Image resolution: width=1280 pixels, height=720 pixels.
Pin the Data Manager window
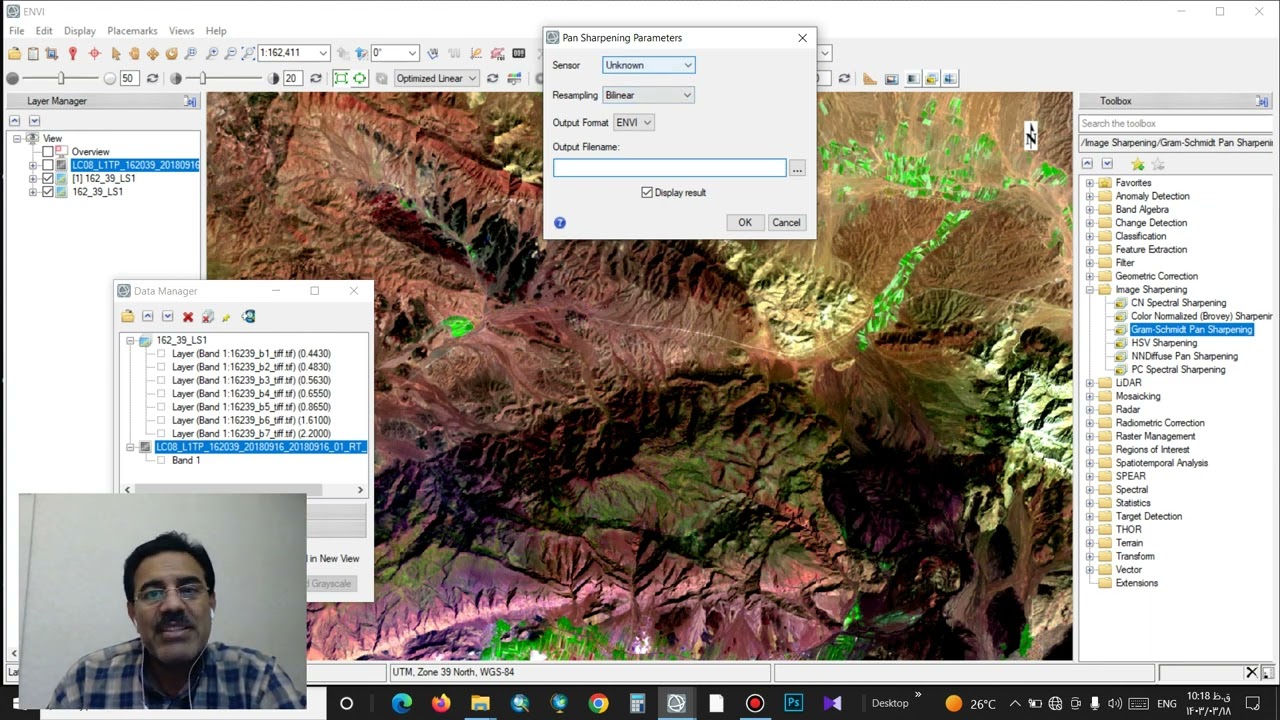(x=226, y=317)
